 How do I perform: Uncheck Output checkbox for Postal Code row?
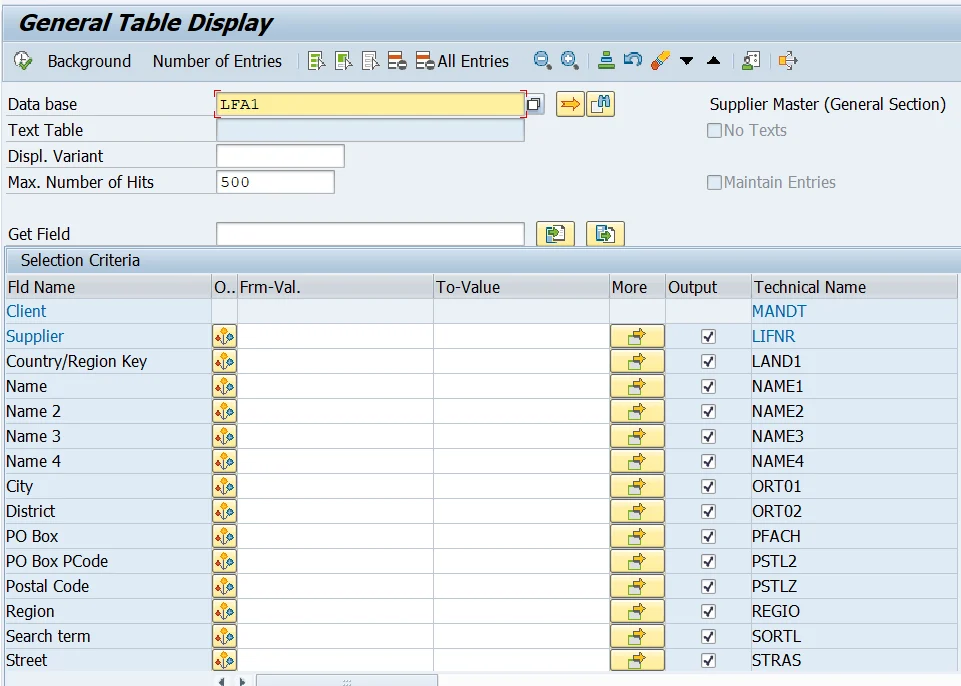[708, 587]
